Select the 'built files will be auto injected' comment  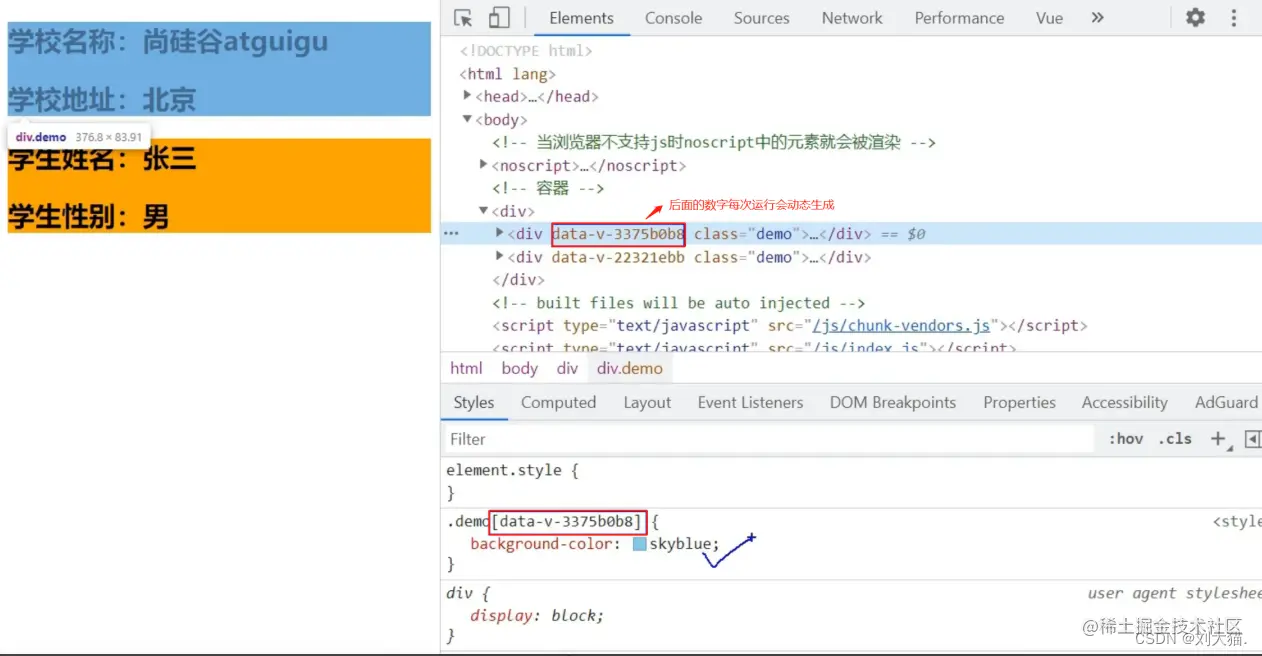click(x=678, y=302)
